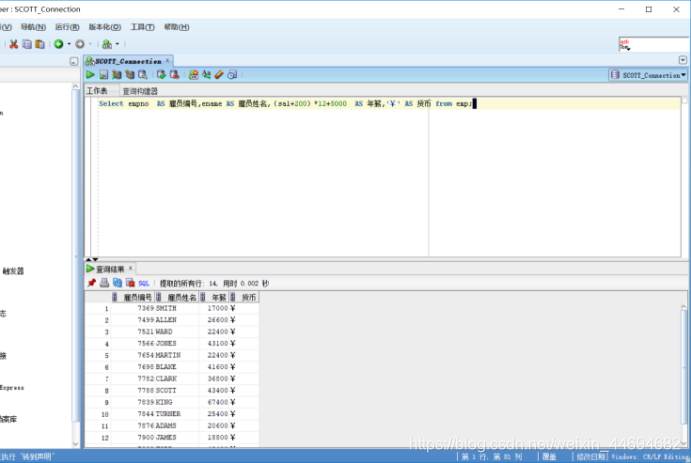Click the Run Script icon

(x=104, y=74)
